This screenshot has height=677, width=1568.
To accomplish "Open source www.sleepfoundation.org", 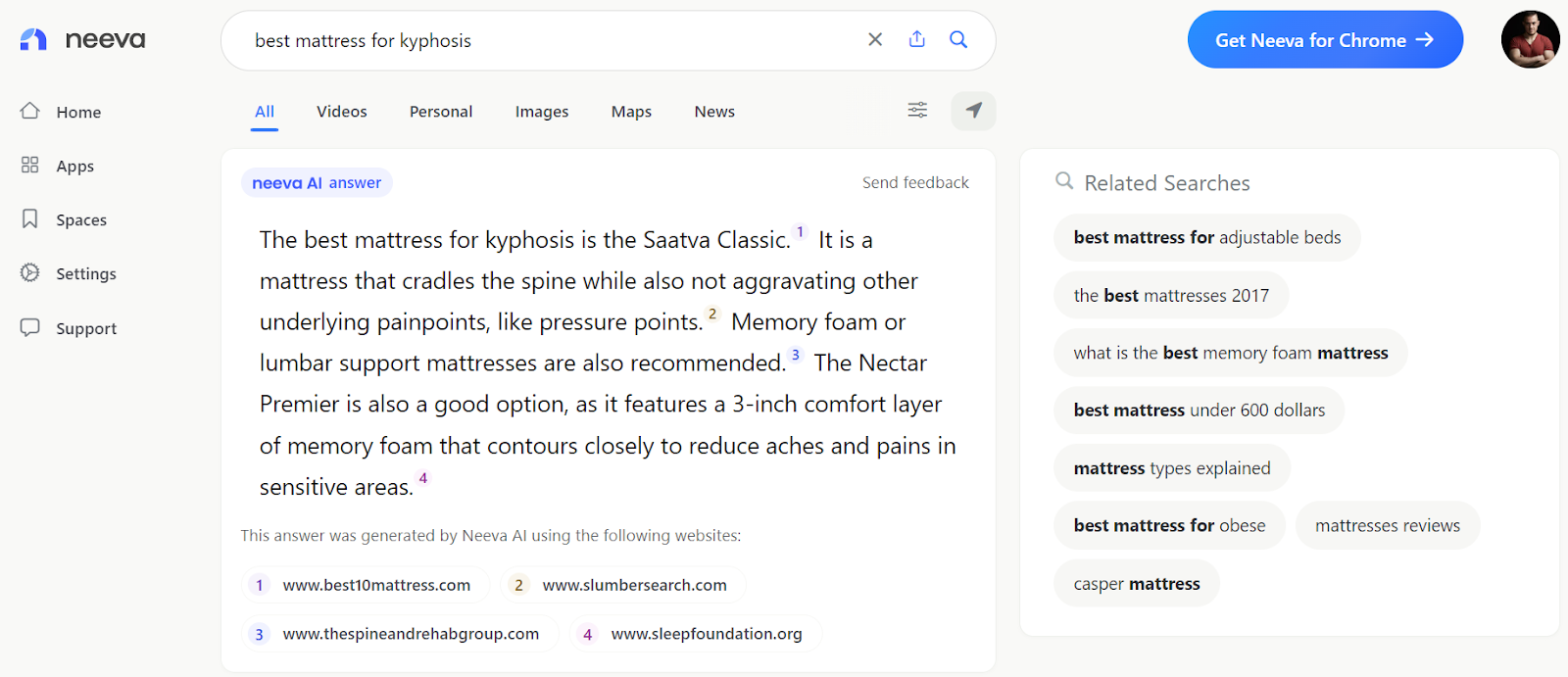I will pos(696,634).
